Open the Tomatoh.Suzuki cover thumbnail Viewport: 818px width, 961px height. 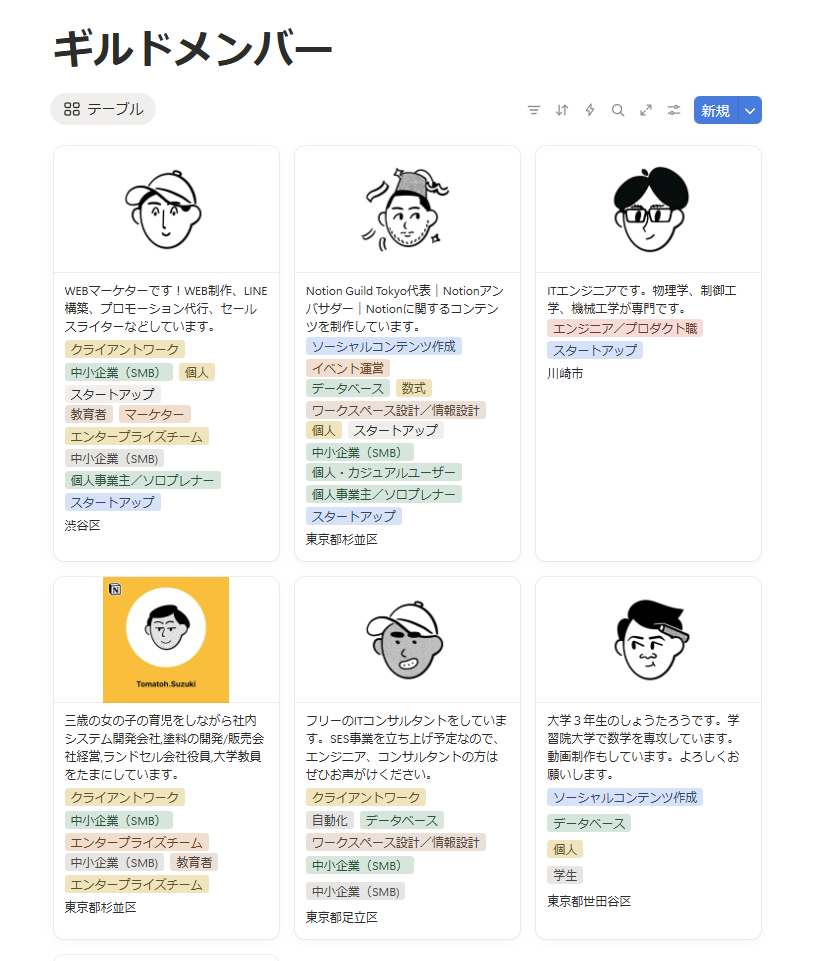[166, 640]
